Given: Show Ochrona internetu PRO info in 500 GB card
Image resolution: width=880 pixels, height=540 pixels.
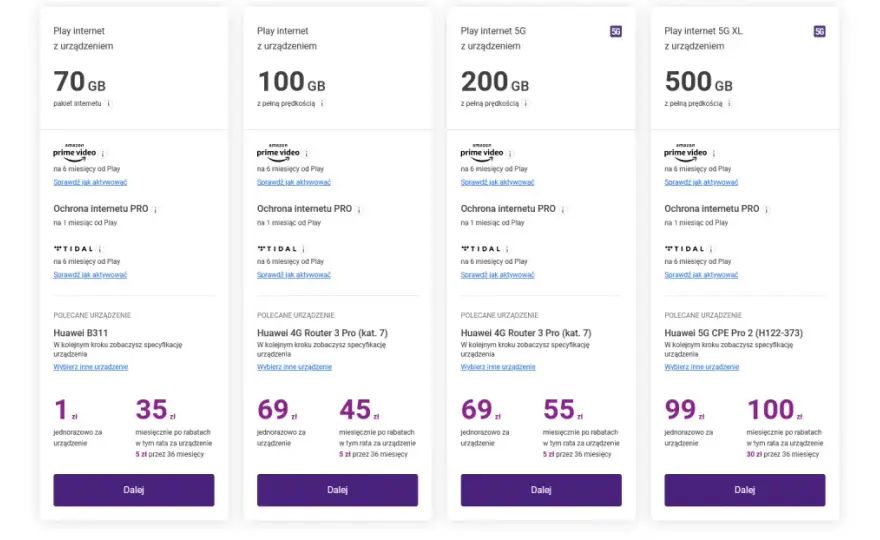Looking at the screenshot, I should [x=767, y=209].
